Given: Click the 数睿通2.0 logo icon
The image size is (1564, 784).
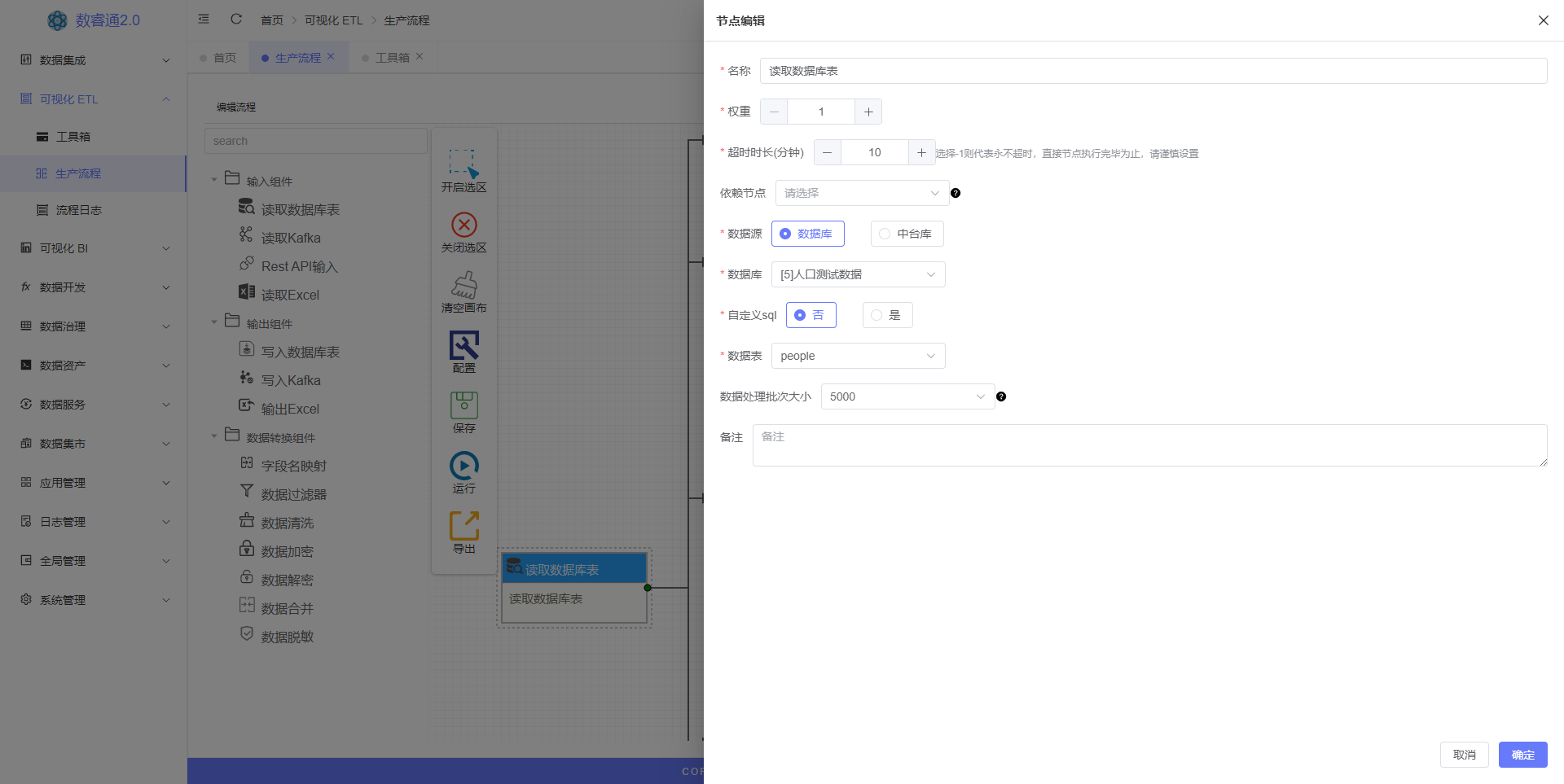Looking at the screenshot, I should pyautogui.click(x=57, y=20).
